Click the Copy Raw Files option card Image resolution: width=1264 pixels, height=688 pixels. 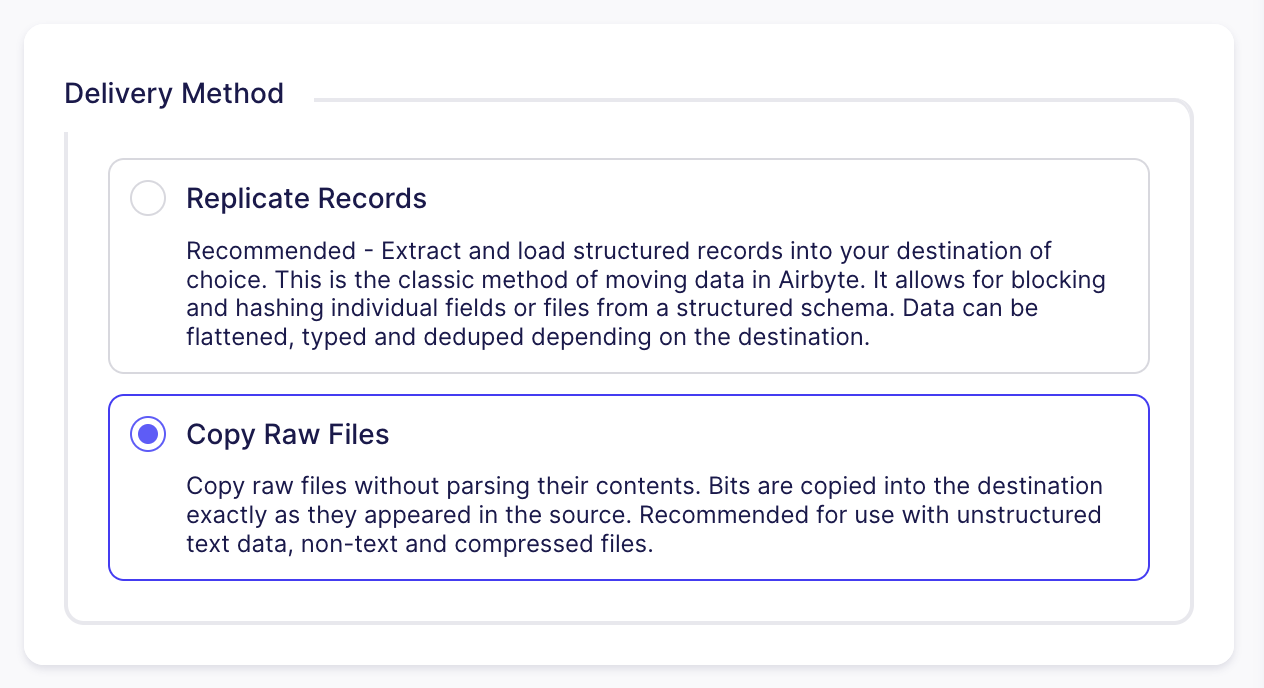(628, 487)
